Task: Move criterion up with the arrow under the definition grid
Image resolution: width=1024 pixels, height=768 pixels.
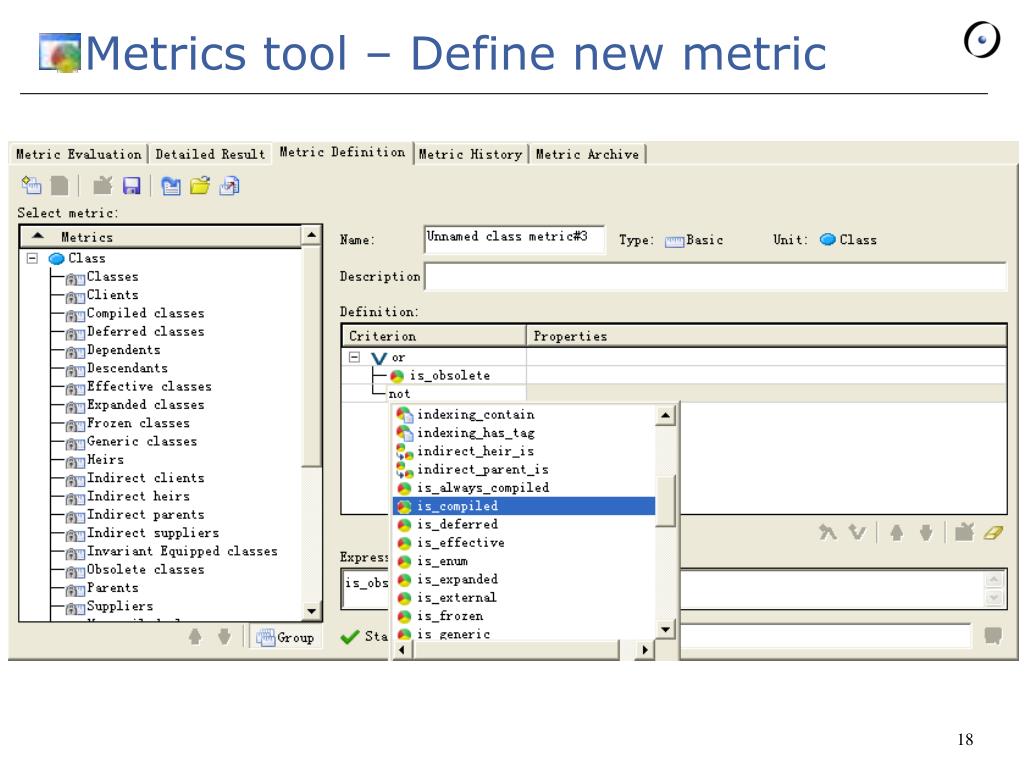Action: (897, 533)
